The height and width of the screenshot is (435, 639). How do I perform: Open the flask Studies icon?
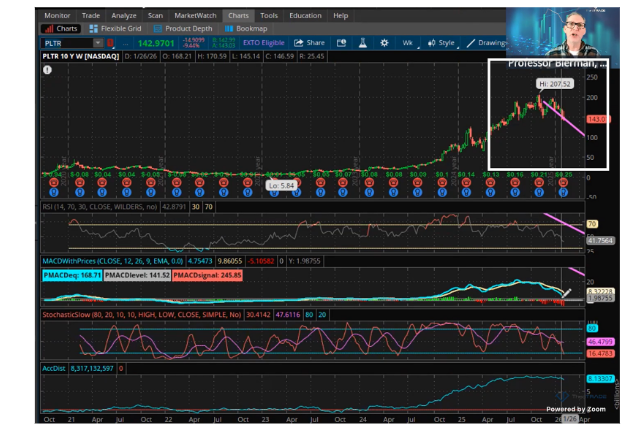click(x=363, y=43)
